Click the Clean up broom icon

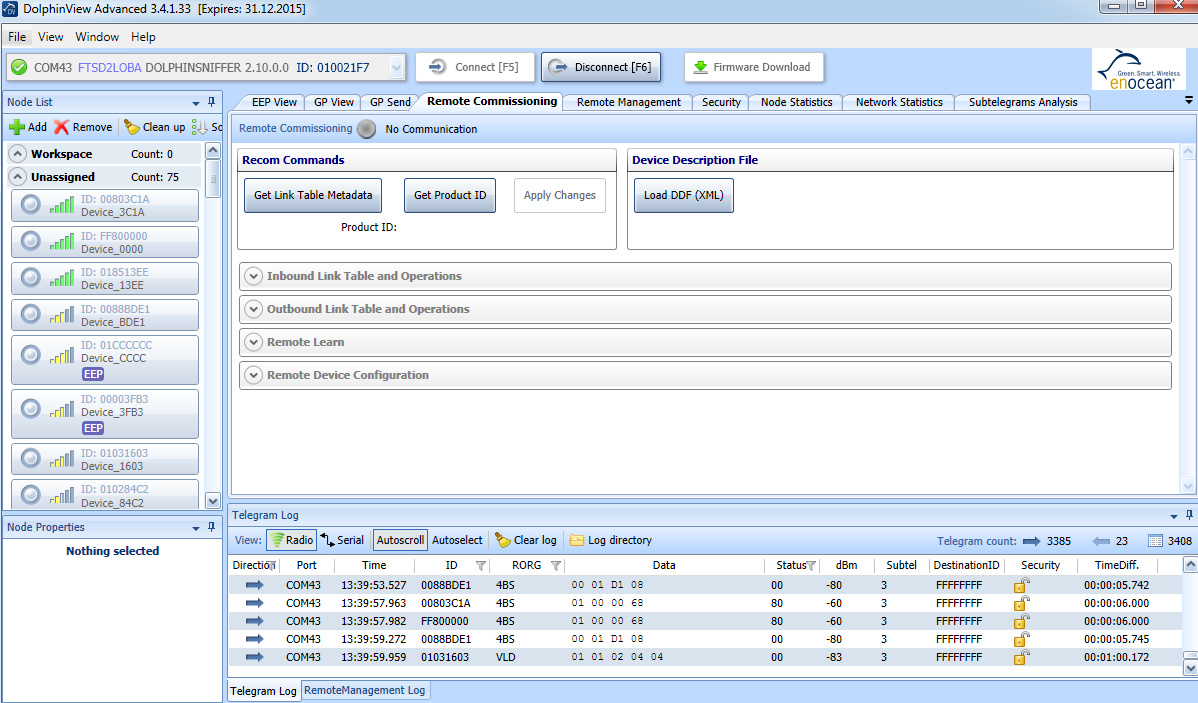coord(132,127)
